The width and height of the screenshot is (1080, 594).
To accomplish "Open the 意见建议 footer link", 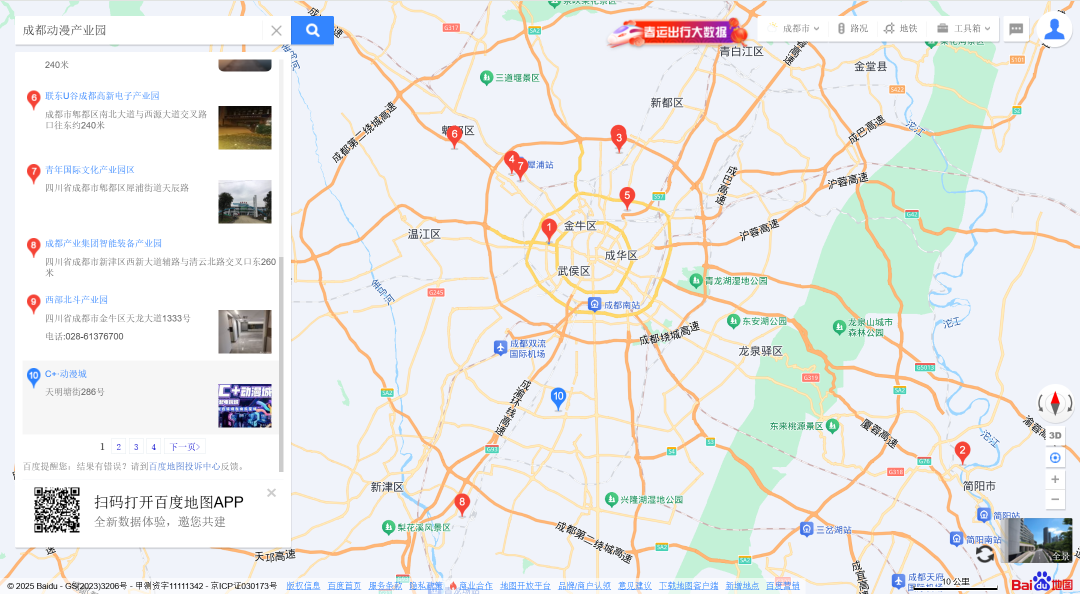I will pyautogui.click(x=635, y=586).
